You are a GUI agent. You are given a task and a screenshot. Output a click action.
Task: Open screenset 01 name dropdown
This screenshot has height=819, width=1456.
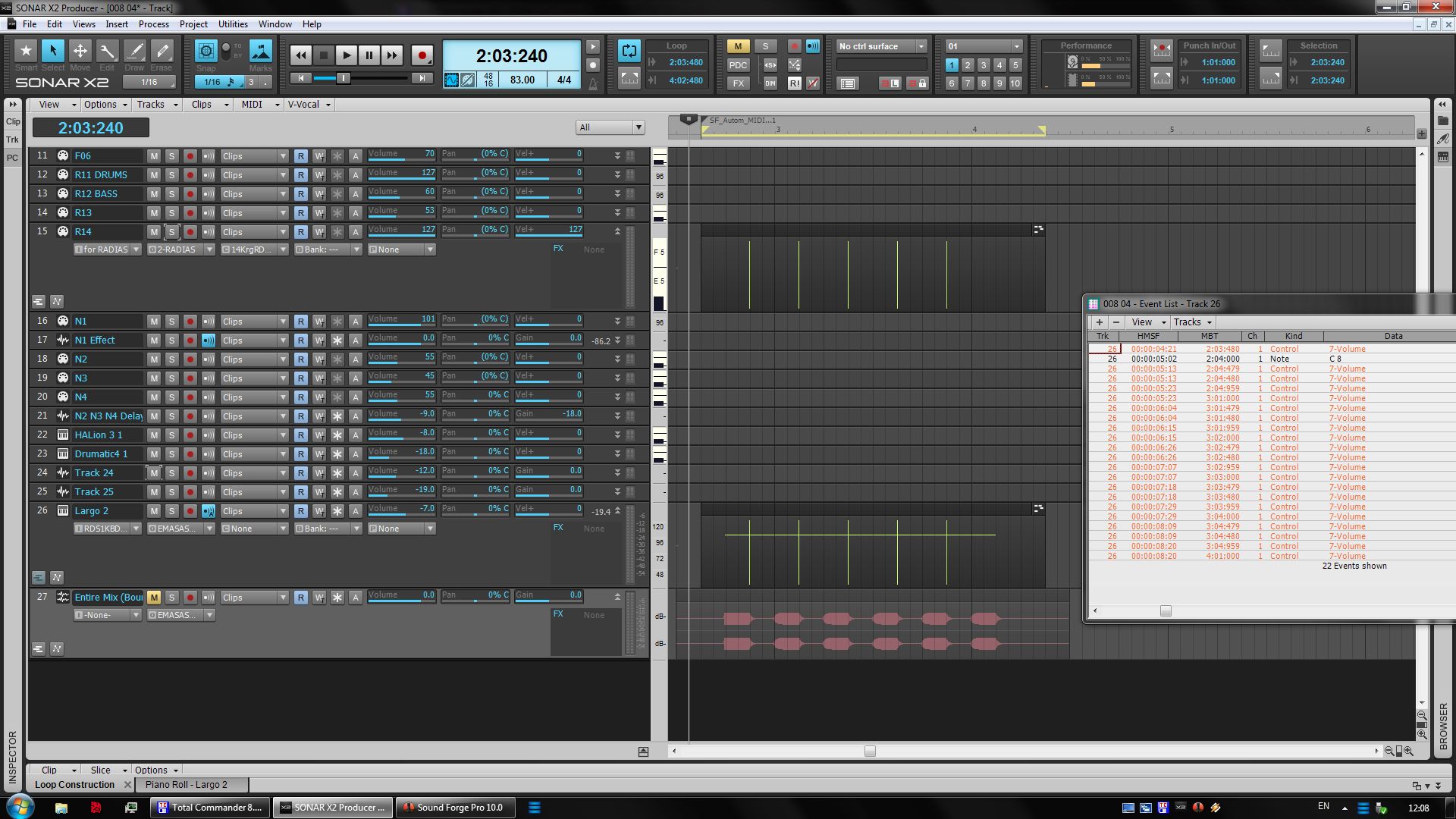(x=1016, y=46)
